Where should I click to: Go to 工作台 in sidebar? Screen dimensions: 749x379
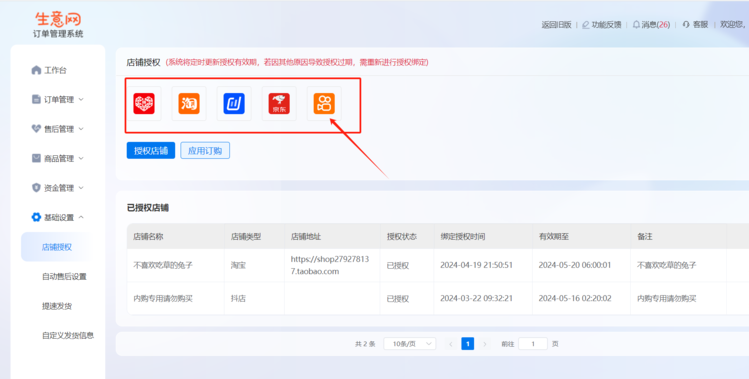55,70
